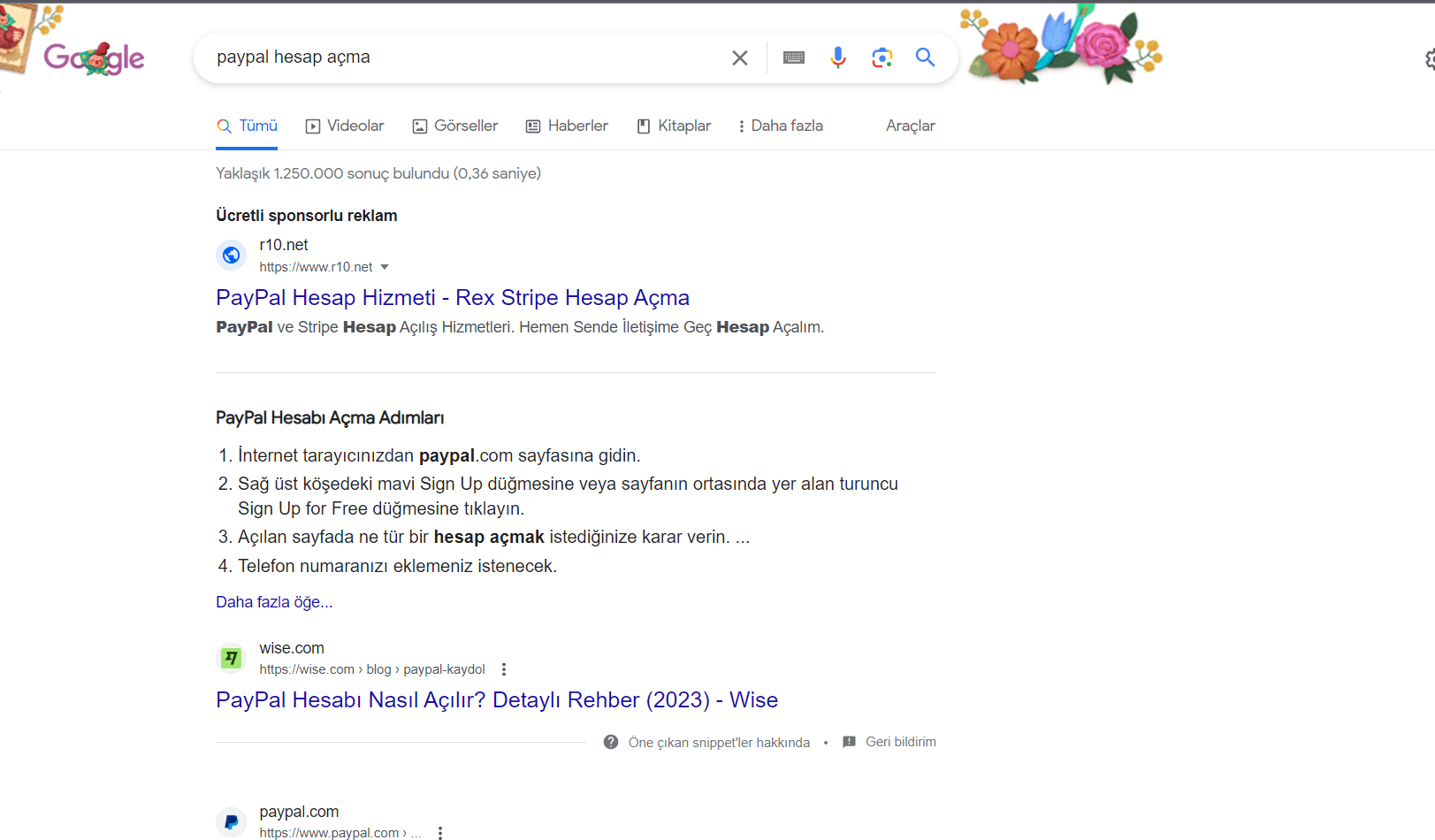The width and height of the screenshot is (1435, 840).
Task: Show more steps via Daha fazla öğe
Action: pos(274,602)
